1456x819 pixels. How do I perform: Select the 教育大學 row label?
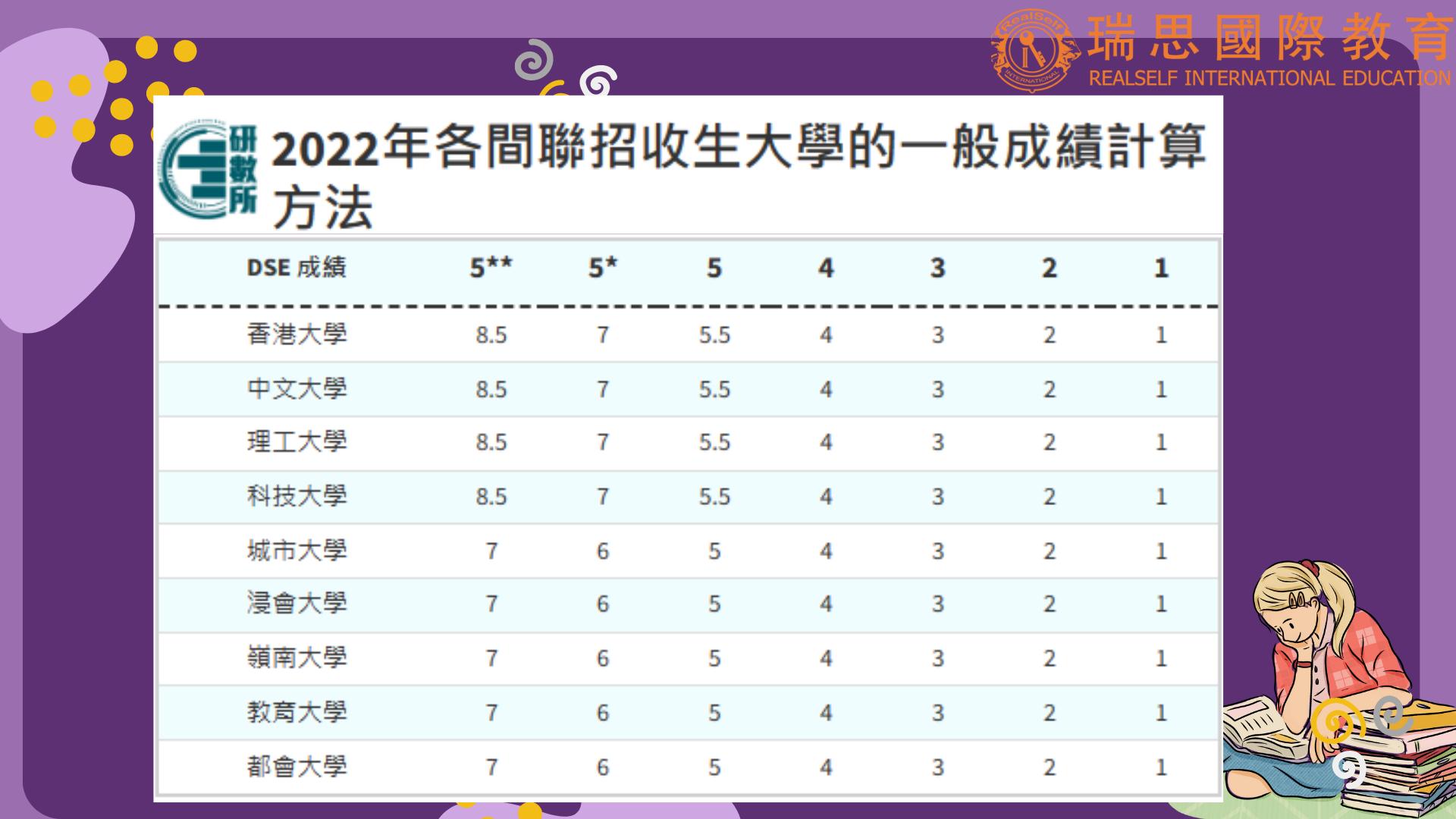(x=297, y=713)
